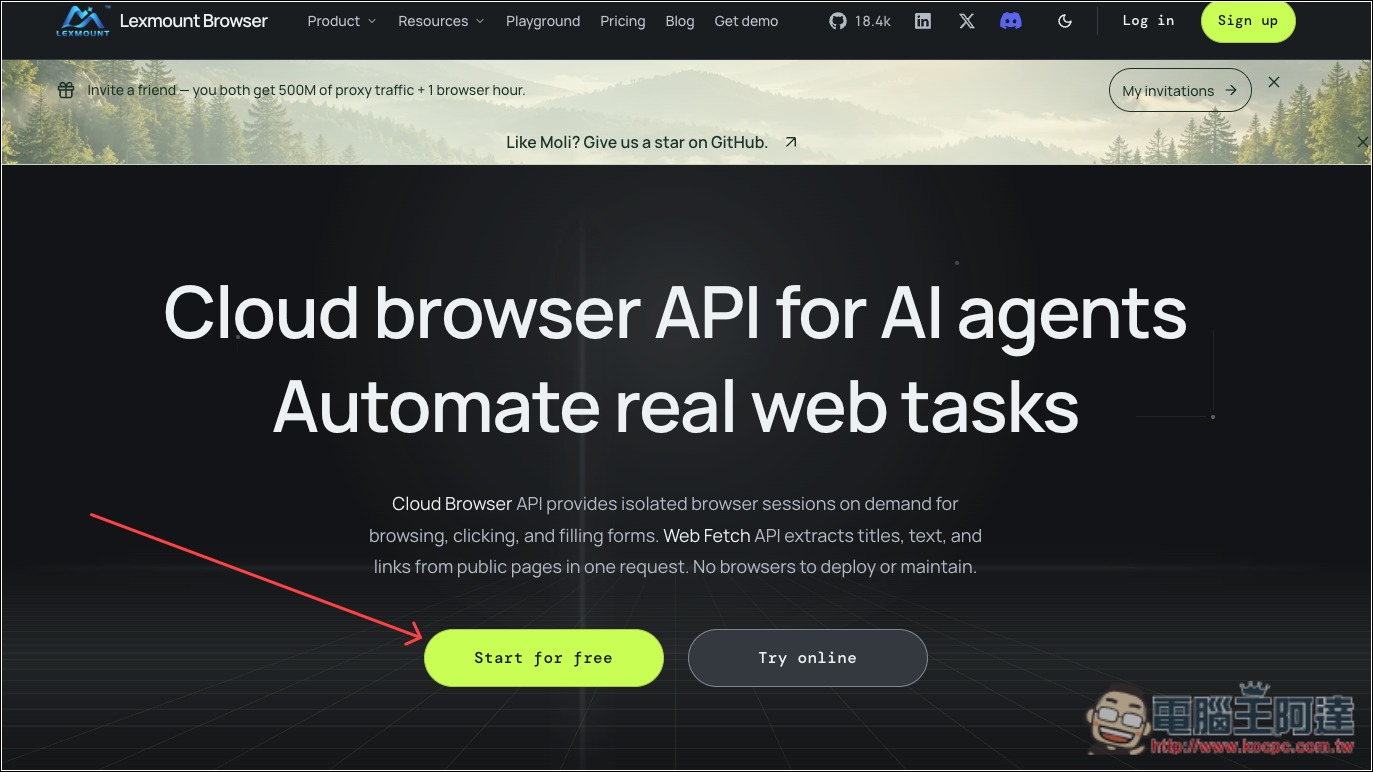1373x772 pixels.
Task: Toggle dark mode with the moon icon
Action: [1065, 21]
